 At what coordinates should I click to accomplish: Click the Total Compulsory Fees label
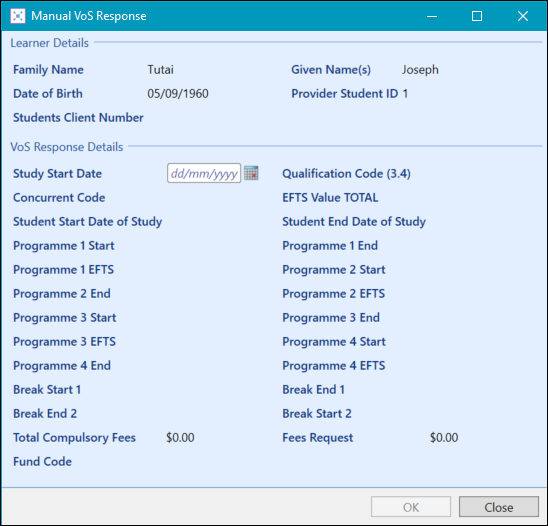click(x=74, y=438)
